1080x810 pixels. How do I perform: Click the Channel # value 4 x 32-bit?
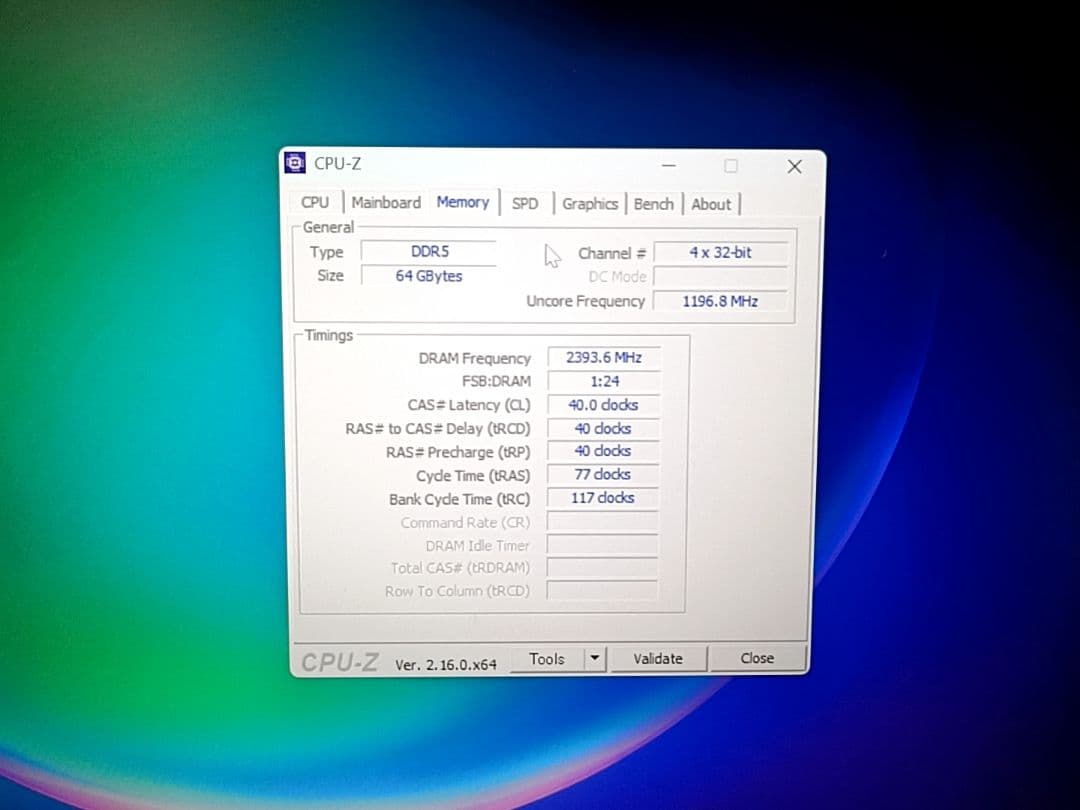point(720,253)
